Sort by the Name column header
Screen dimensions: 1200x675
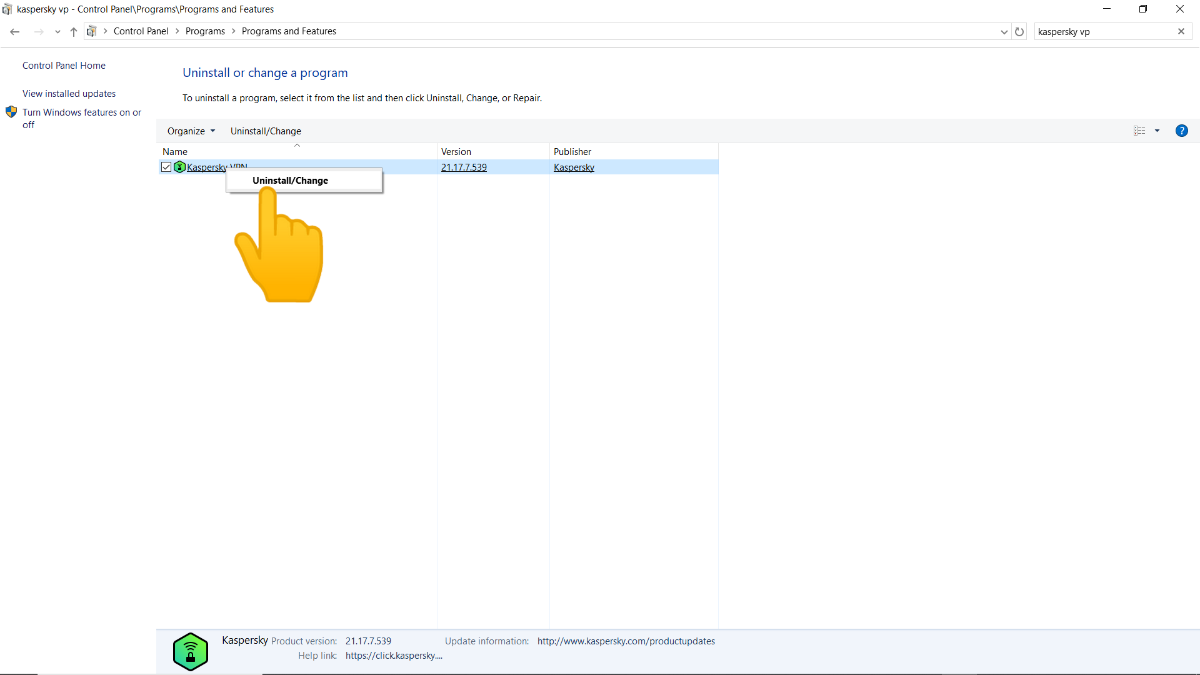tap(298, 151)
